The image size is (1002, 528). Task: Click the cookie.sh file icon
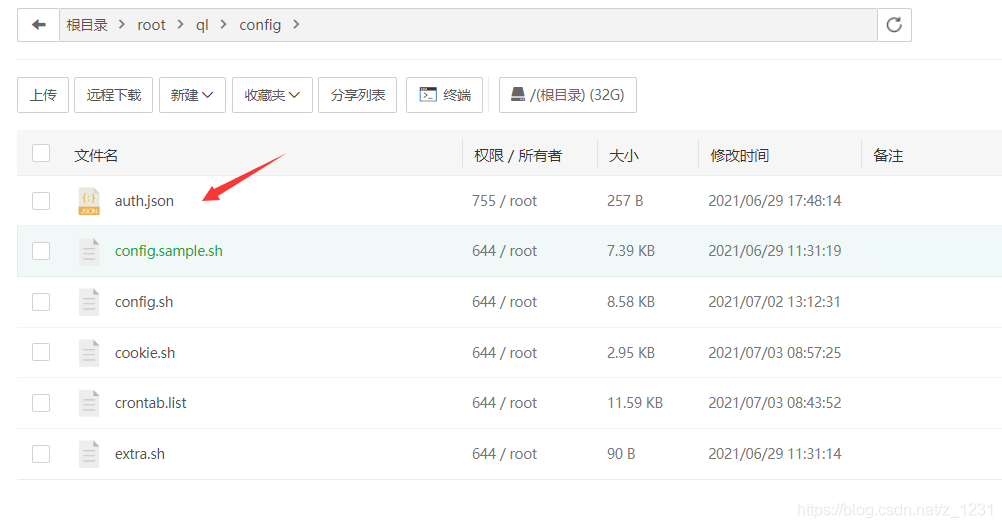[89, 353]
